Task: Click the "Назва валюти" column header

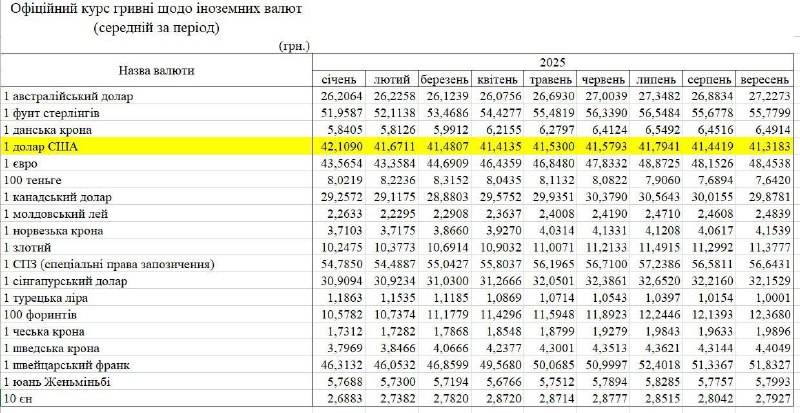Action: click(156, 70)
